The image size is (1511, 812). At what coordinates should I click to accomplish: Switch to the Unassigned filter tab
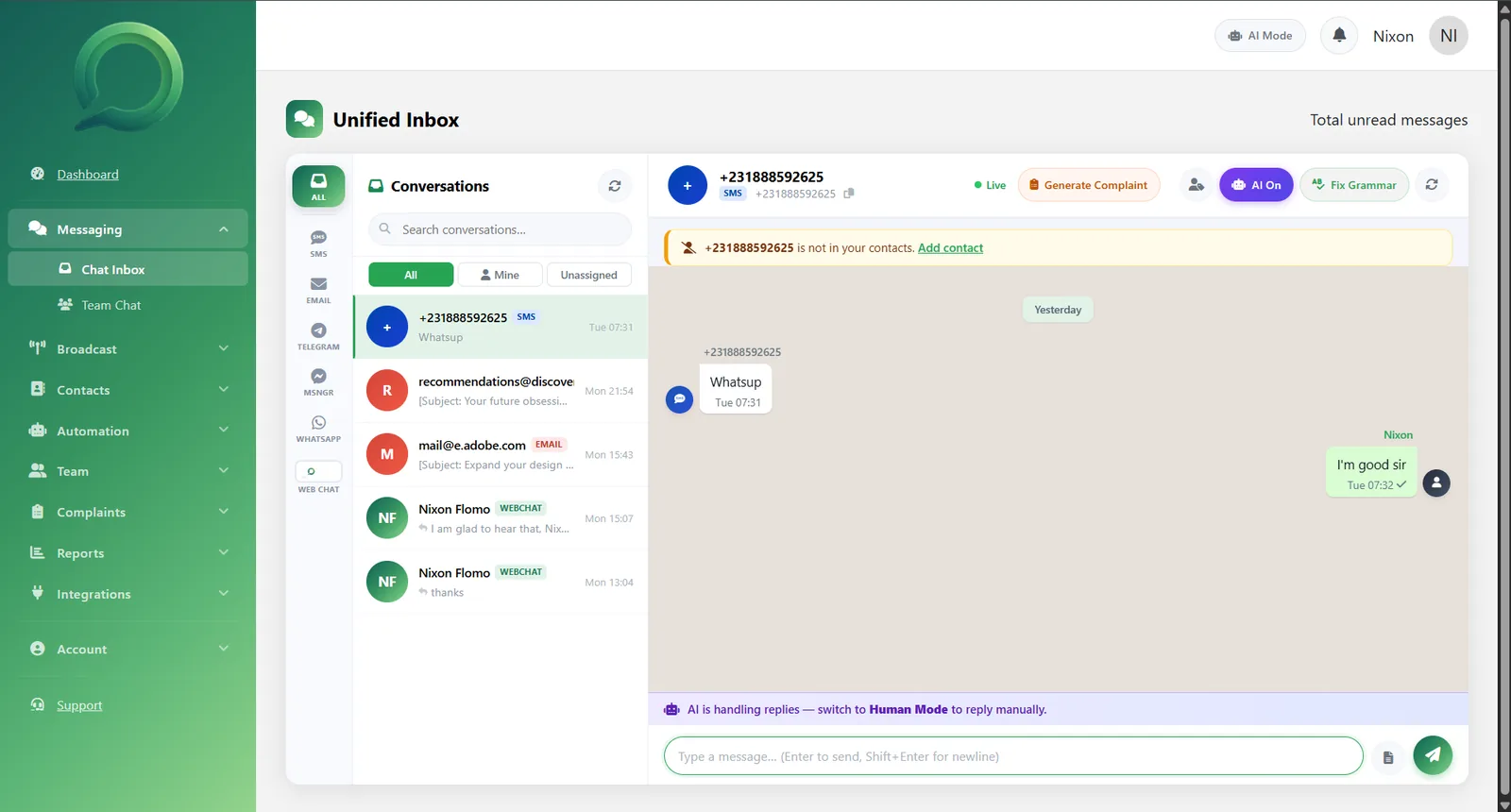[588, 275]
